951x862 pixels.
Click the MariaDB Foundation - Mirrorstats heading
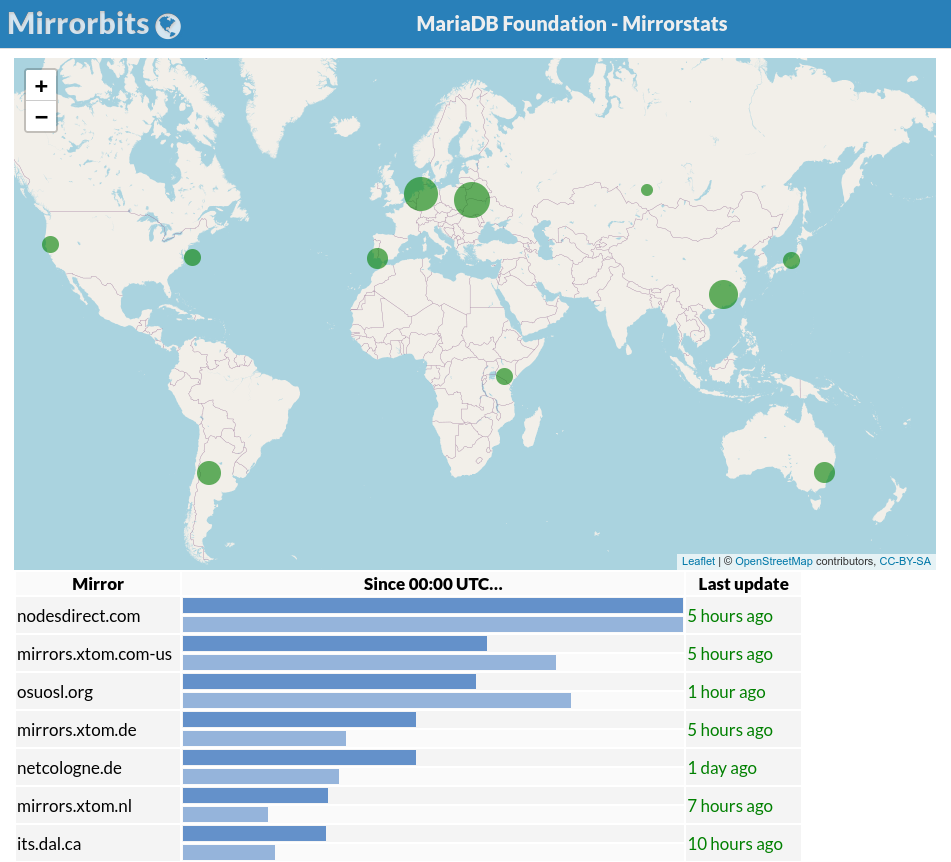[572, 24]
